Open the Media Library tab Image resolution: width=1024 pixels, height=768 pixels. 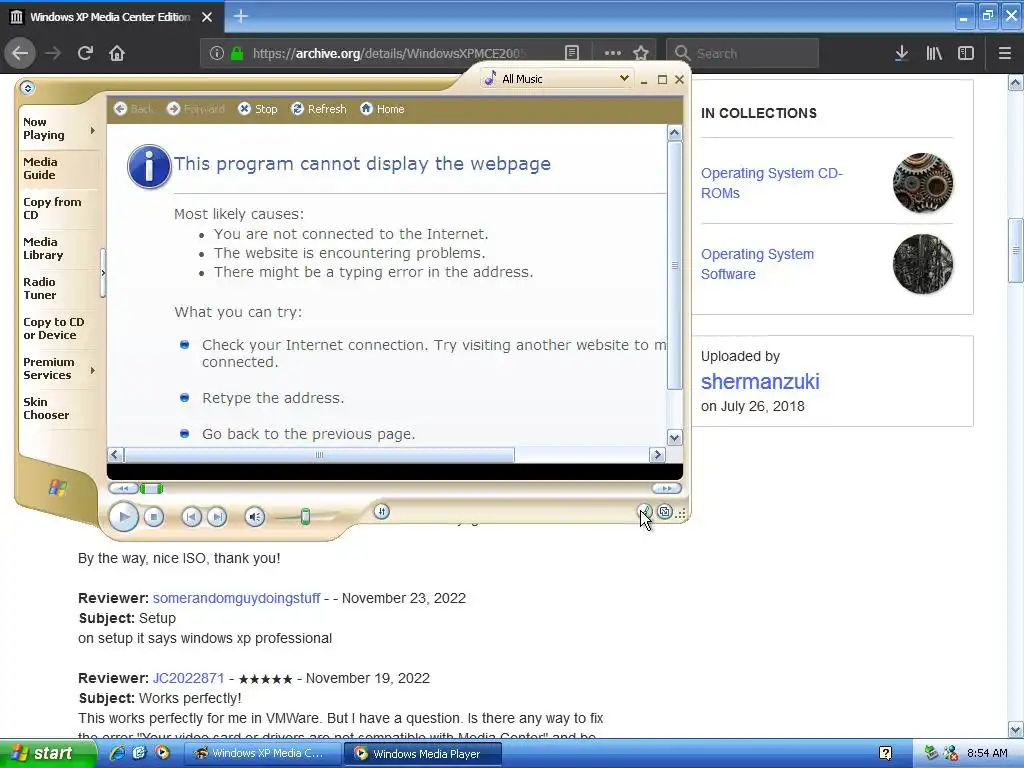click(57, 248)
